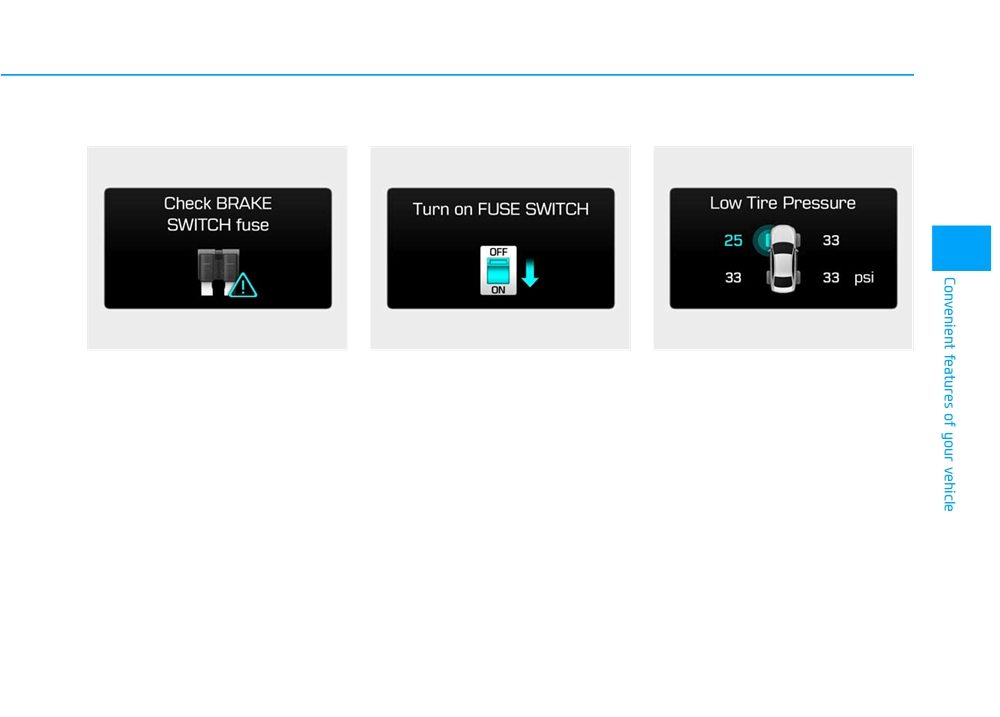
Task: Open the brake switch fuse warning thumbnail
Action: pos(217,248)
